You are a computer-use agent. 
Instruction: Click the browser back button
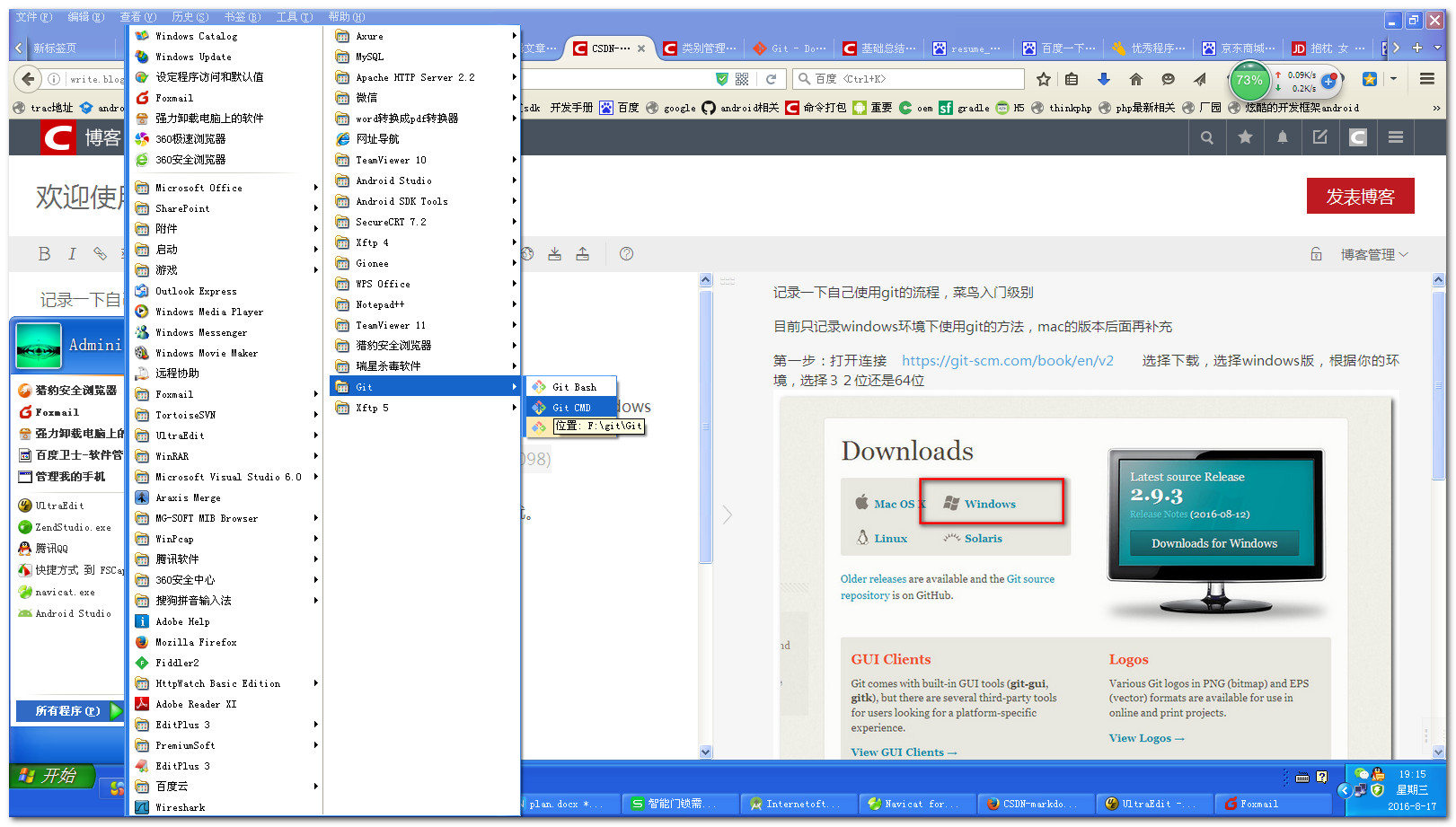[x=29, y=79]
